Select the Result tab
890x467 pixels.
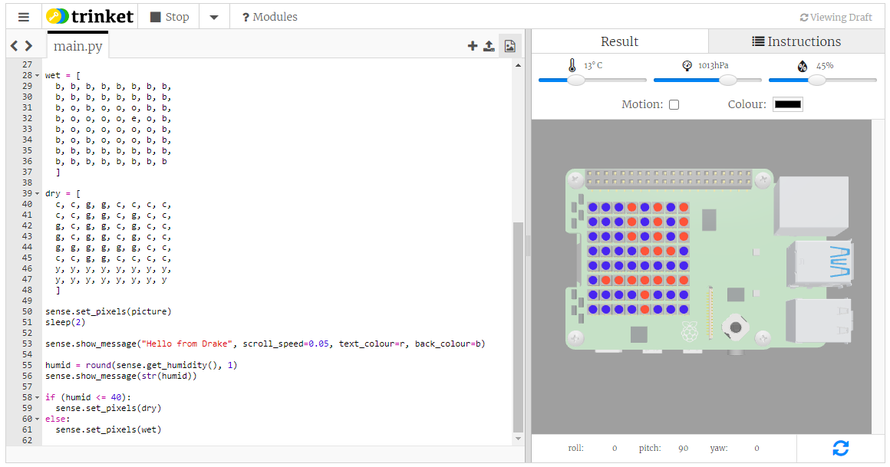click(x=619, y=41)
